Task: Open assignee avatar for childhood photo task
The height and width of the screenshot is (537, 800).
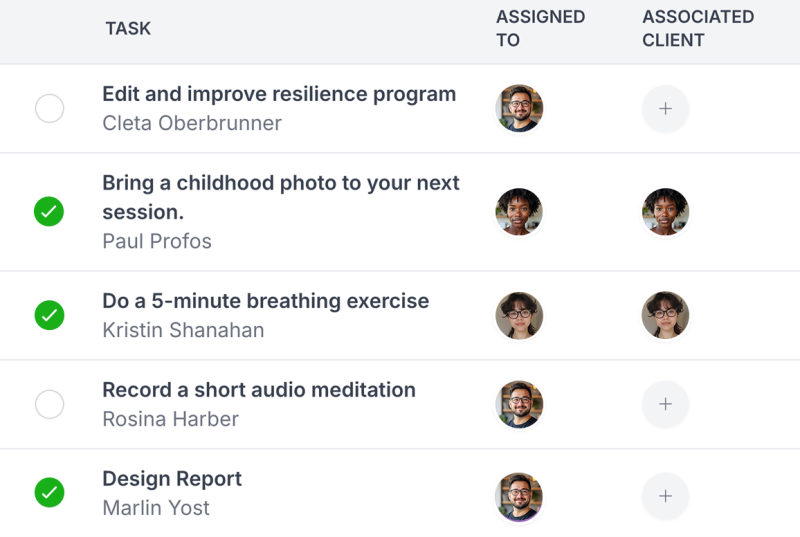Action: pos(519,212)
